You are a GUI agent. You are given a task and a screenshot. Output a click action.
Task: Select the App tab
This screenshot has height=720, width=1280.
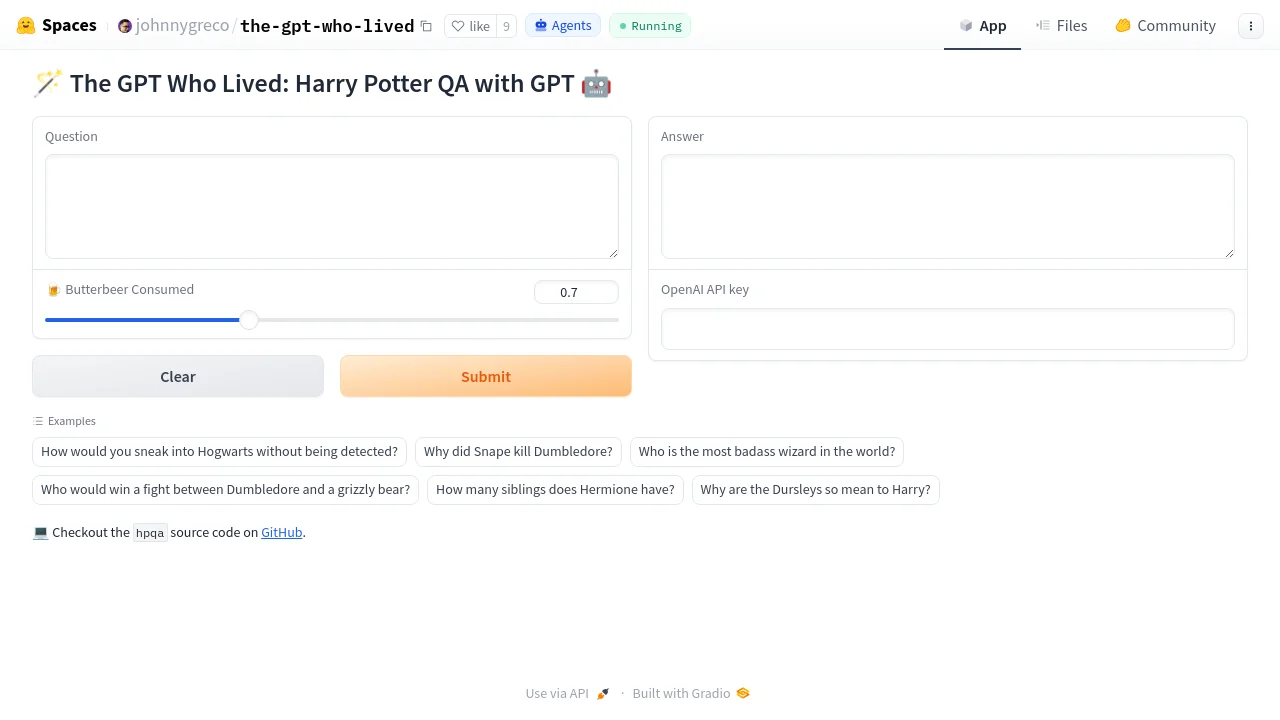982,26
